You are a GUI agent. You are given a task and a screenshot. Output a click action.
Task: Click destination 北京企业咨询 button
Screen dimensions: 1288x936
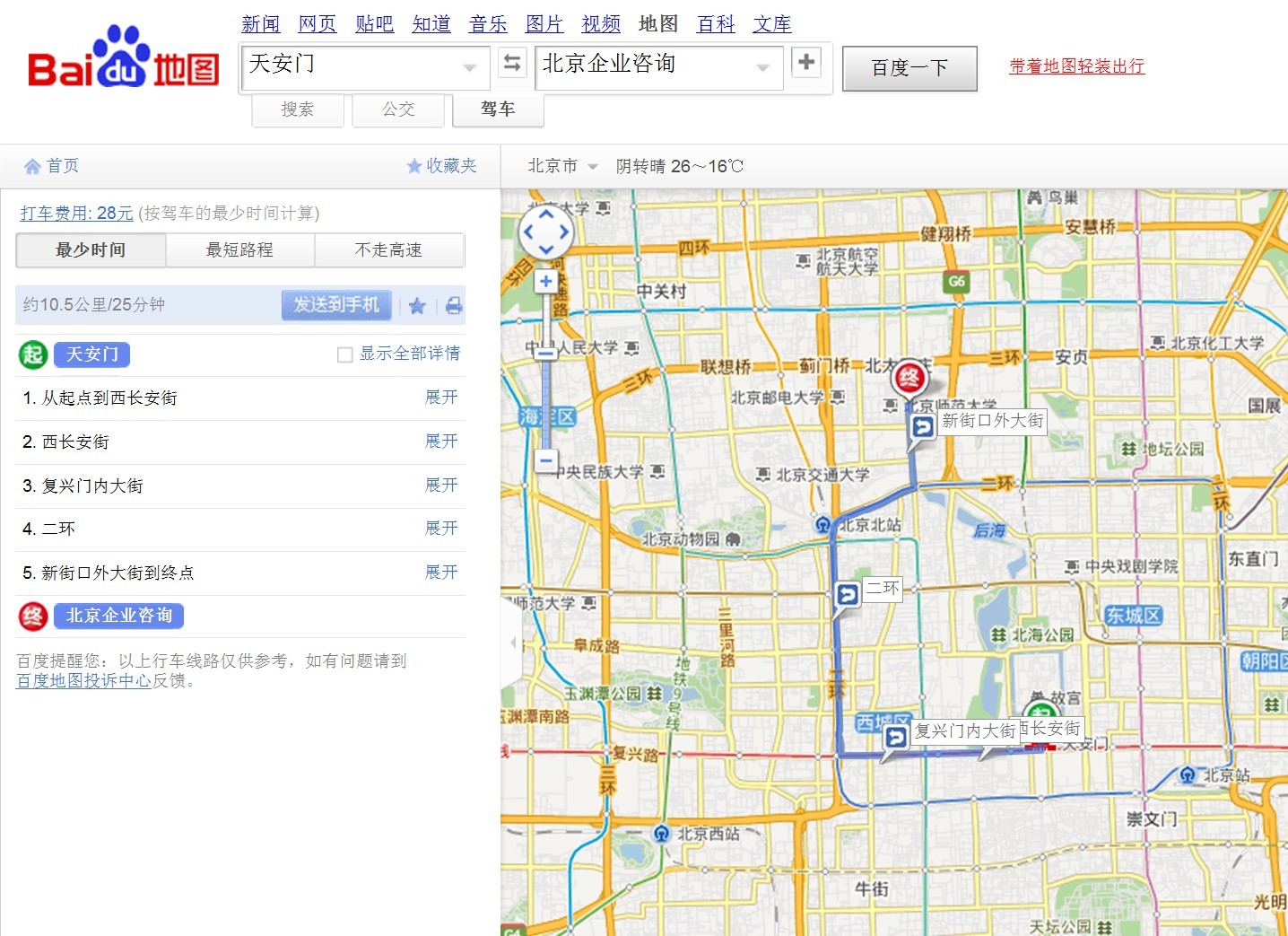[119, 616]
